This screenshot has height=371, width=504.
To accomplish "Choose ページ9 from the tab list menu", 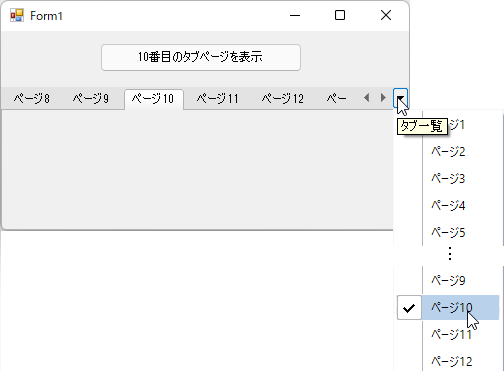I will point(448,280).
